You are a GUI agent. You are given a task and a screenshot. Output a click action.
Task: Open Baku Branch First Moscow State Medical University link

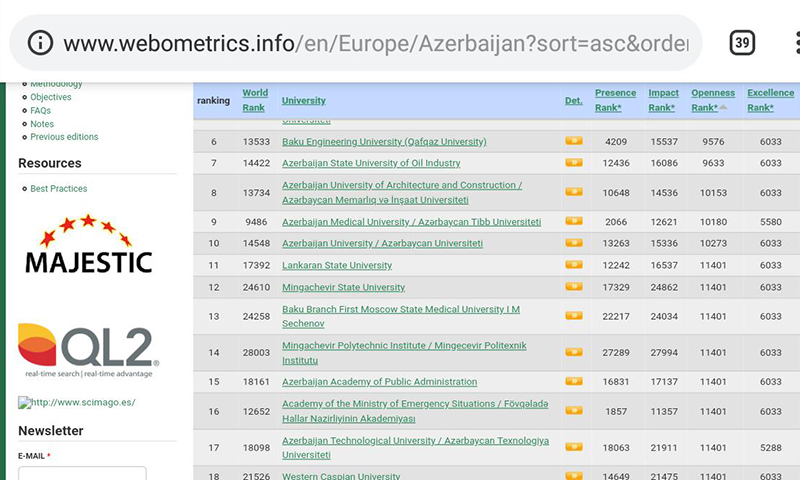coord(401,316)
